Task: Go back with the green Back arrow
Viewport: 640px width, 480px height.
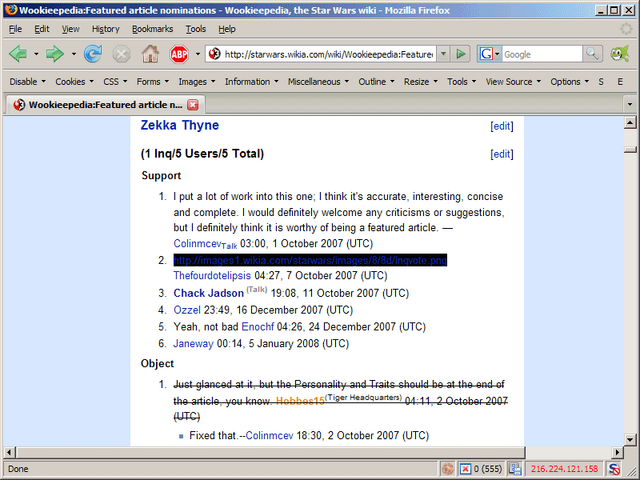Action: point(18,54)
